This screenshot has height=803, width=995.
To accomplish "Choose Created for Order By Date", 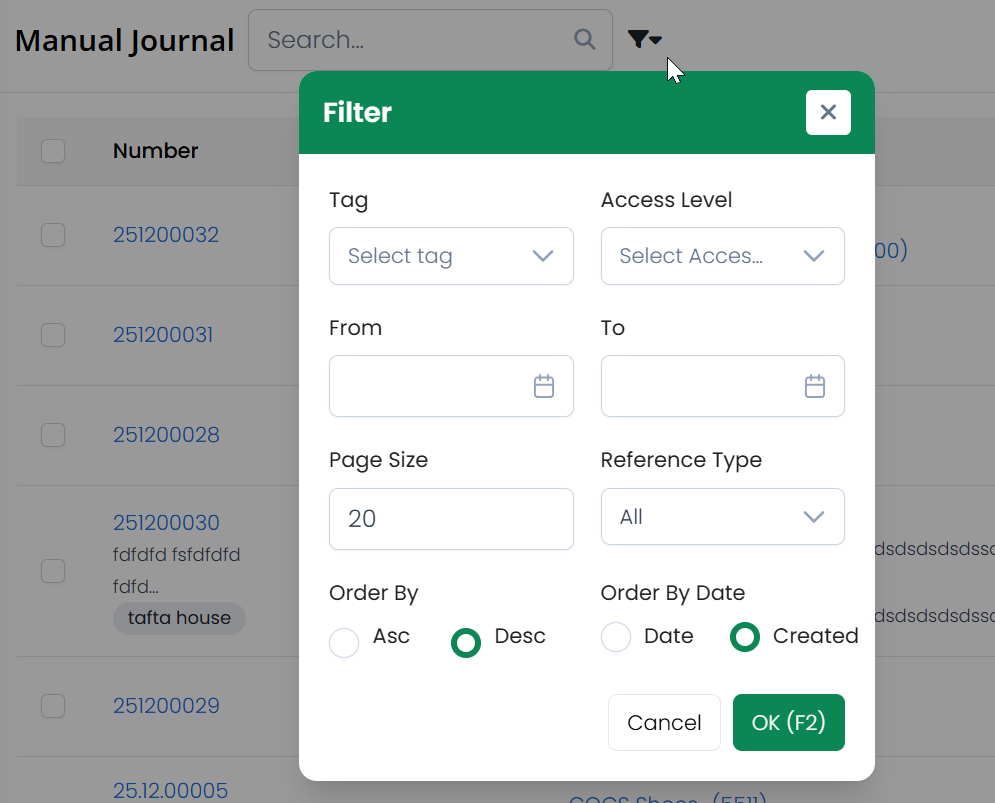I will tap(744, 637).
